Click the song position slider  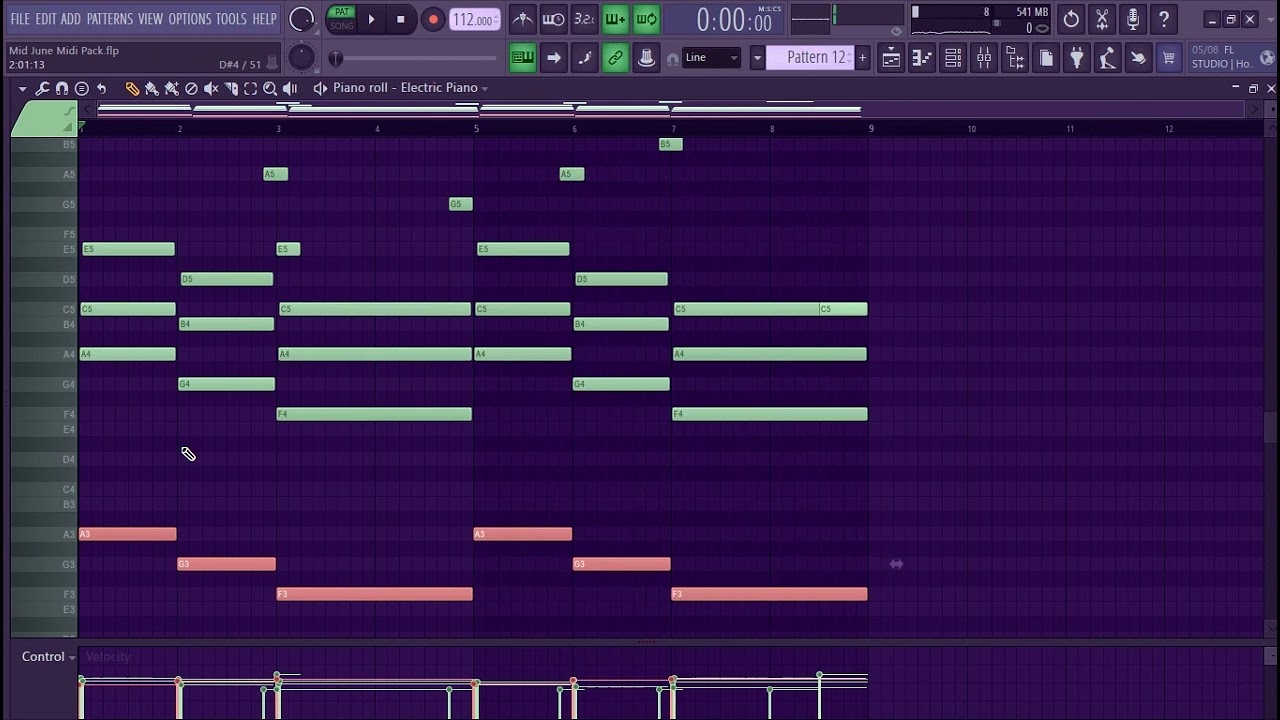414,58
